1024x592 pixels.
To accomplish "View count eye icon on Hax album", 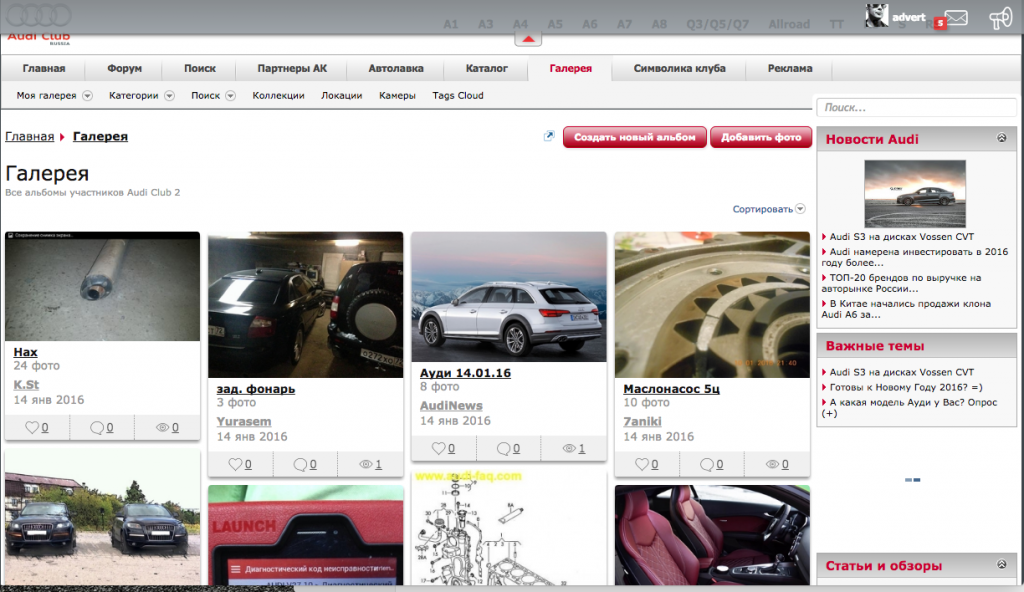I will tap(162, 427).
